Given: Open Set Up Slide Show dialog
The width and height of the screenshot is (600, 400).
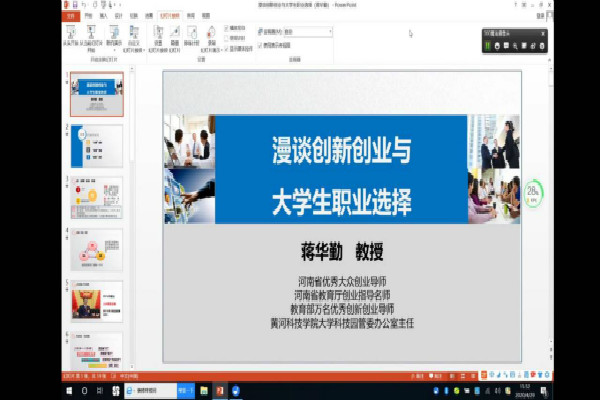Looking at the screenshot, I should 158,38.
